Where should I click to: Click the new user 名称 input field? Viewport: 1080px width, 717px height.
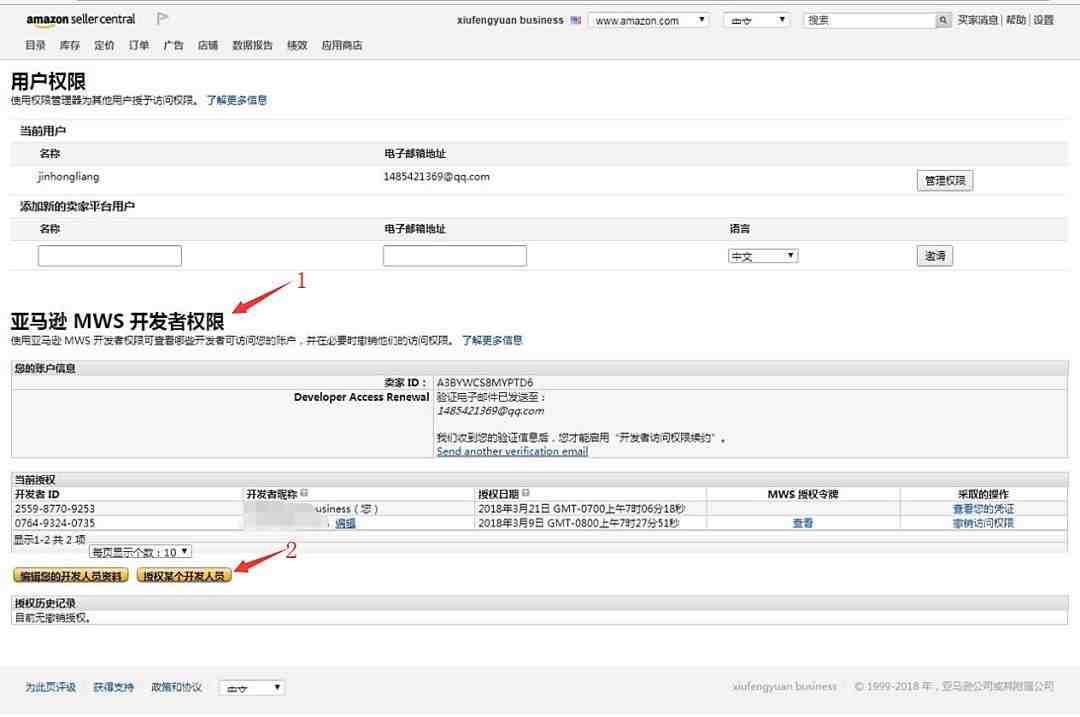(110, 256)
